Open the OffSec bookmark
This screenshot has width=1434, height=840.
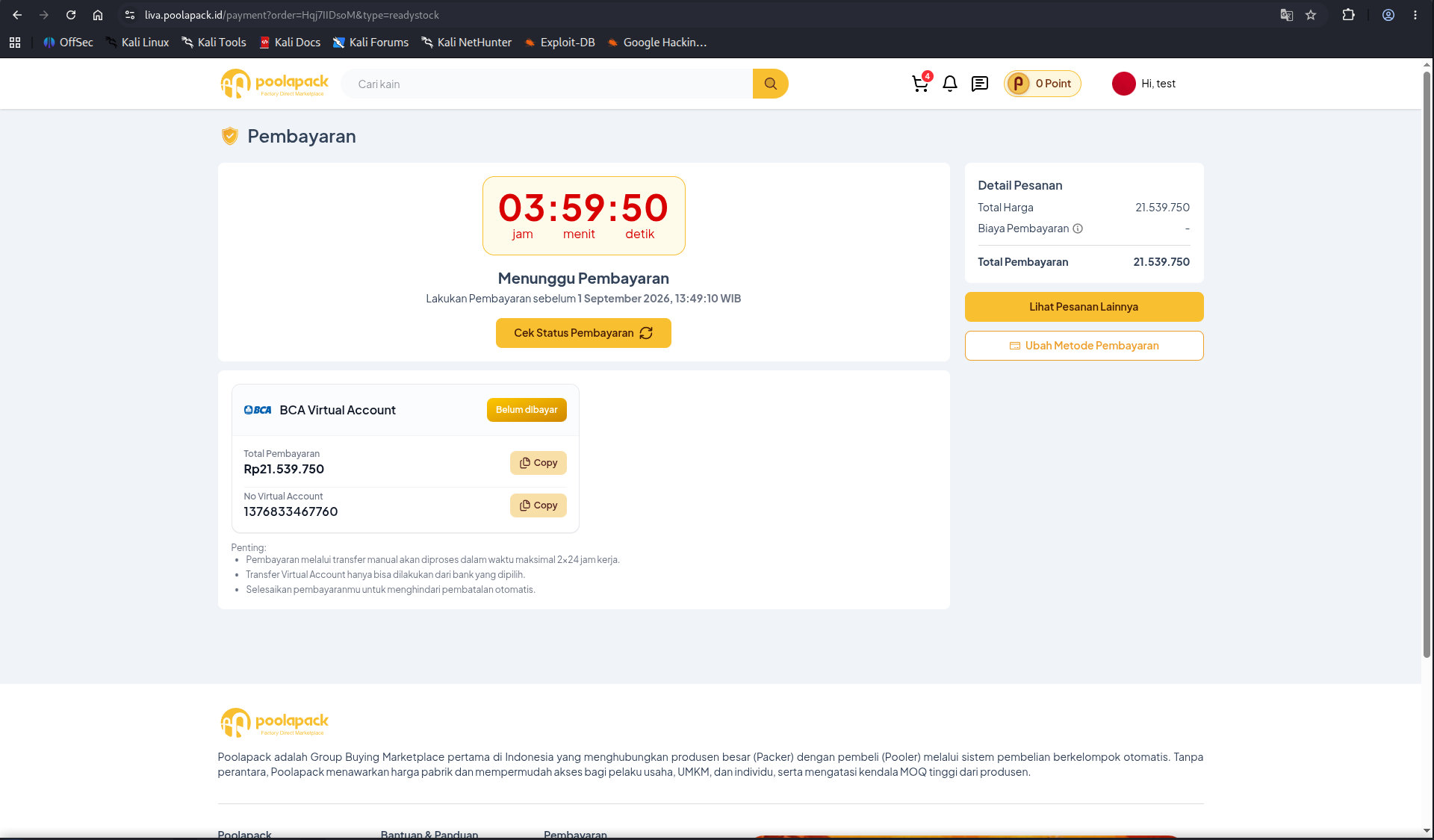68,43
